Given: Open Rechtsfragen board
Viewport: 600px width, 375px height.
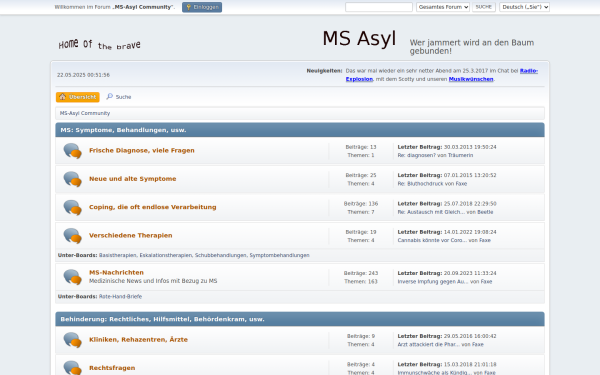Looking at the screenshot, I should coord(112,368).
